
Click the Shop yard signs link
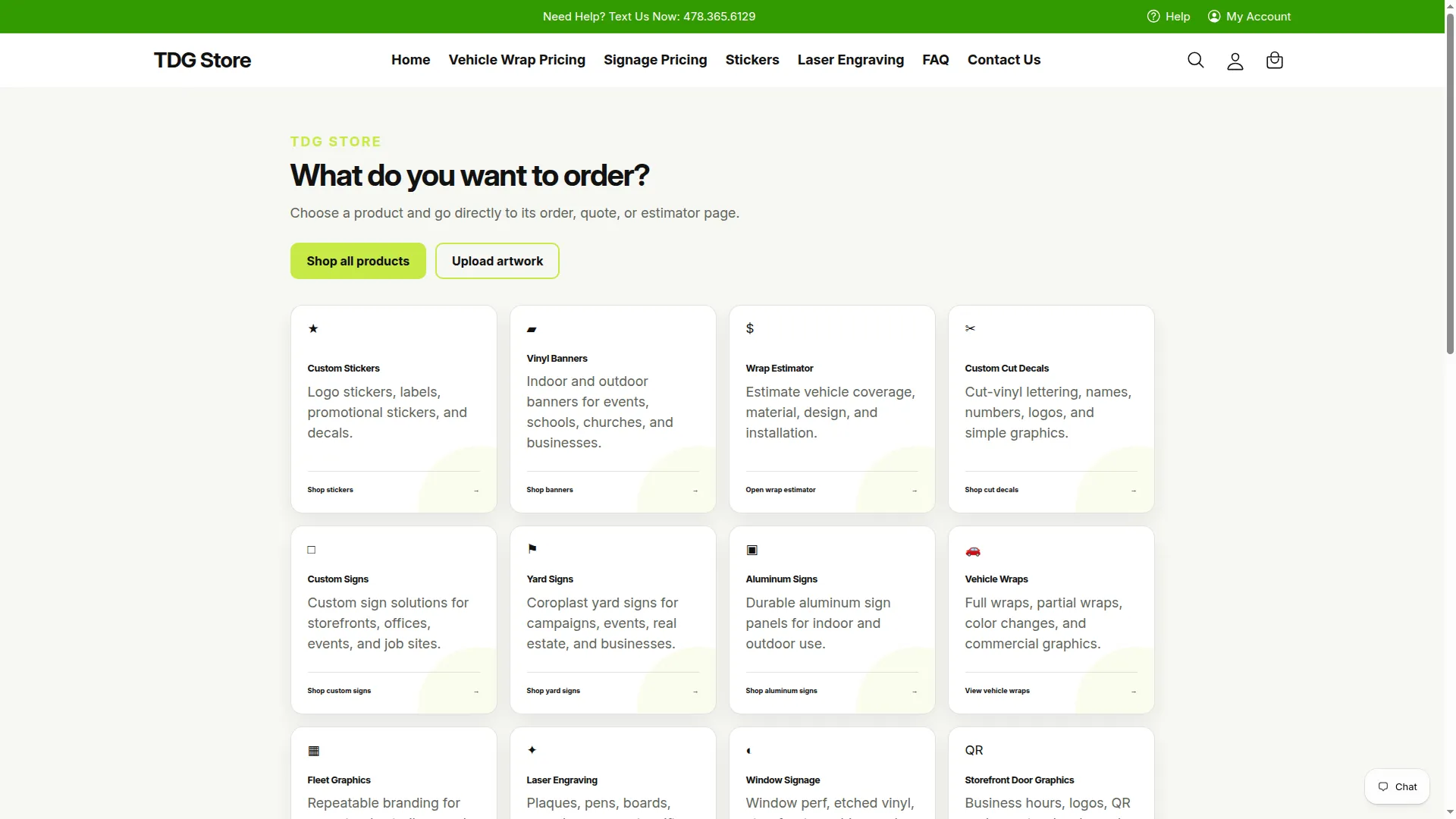(x=553, y=691)
